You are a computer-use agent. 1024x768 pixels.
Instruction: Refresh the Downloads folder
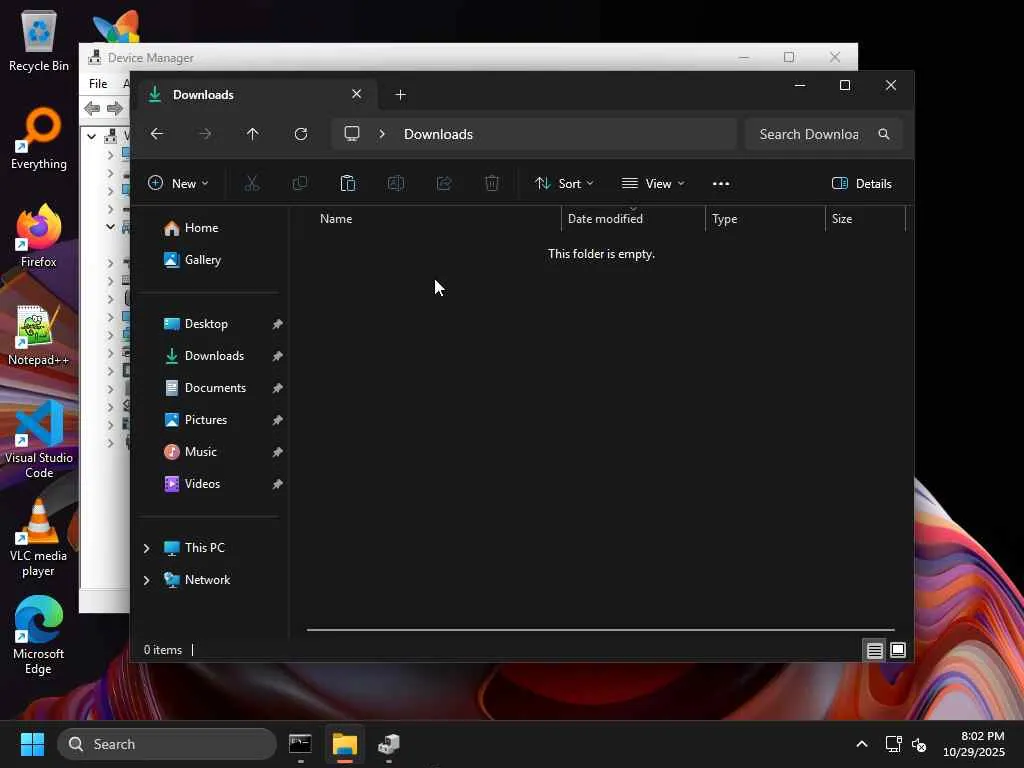(x=301, y=134)
